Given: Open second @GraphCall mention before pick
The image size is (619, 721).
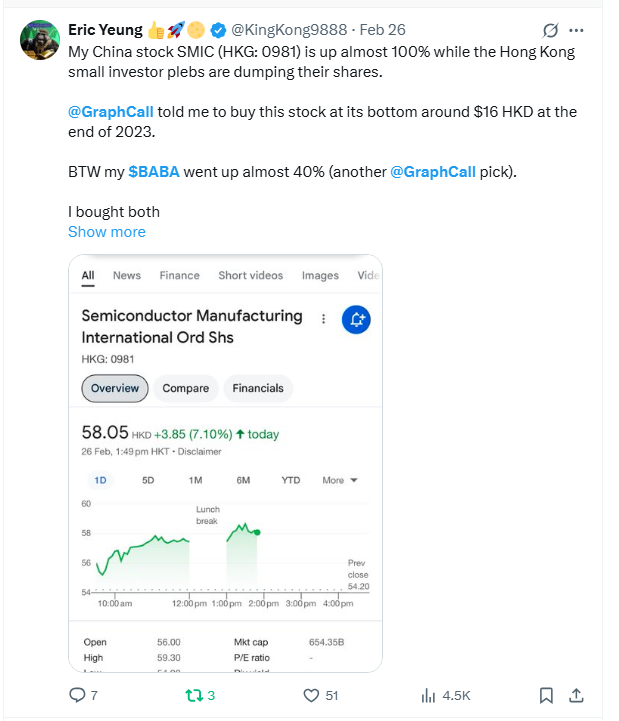Looking at the screenshot, I should click(431, 172).
